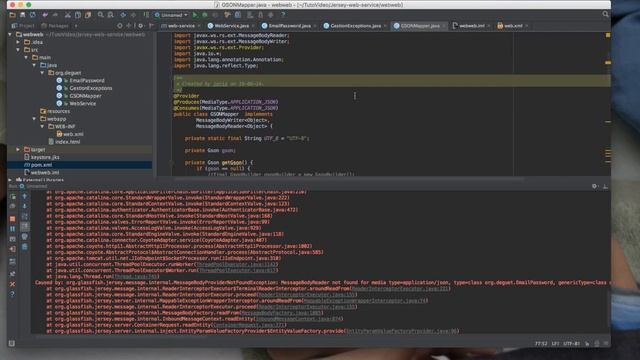Click the UTF-8 encoding in status bar
This screenshot has height=360, width=640.
coord(571,344)
